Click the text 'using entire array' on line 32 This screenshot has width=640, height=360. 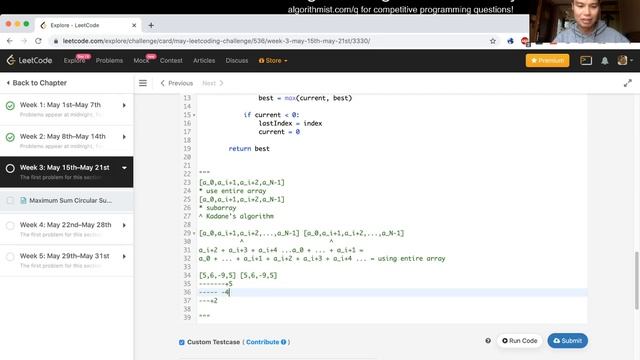411,259
